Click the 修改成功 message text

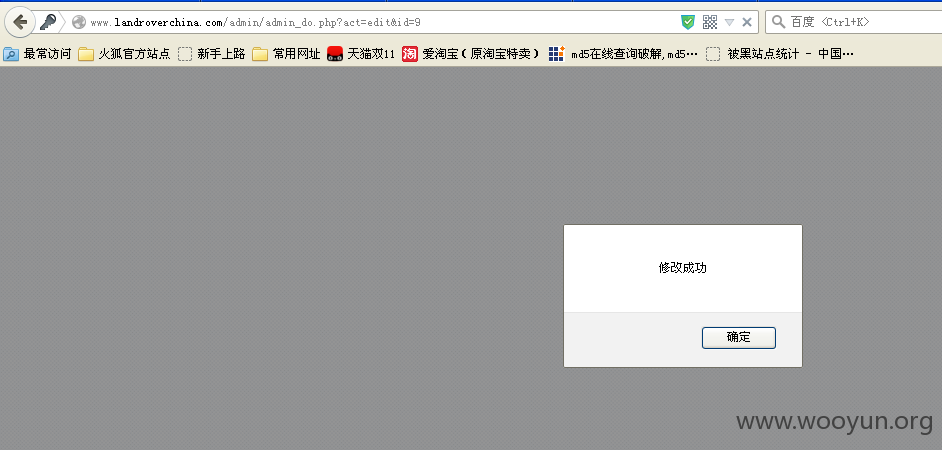click(x=682, y=268)
